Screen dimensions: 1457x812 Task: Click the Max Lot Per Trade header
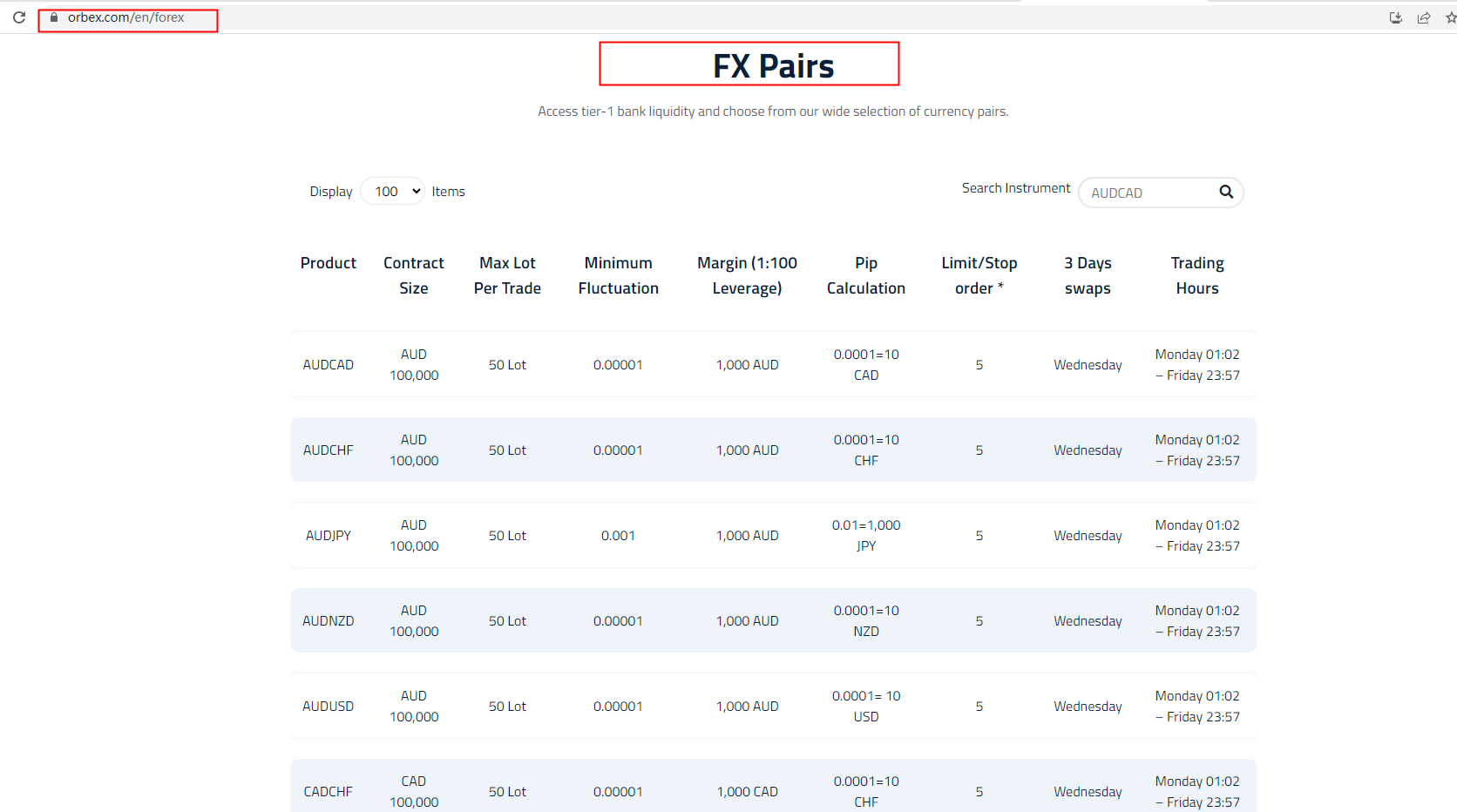tap(507, 275)
